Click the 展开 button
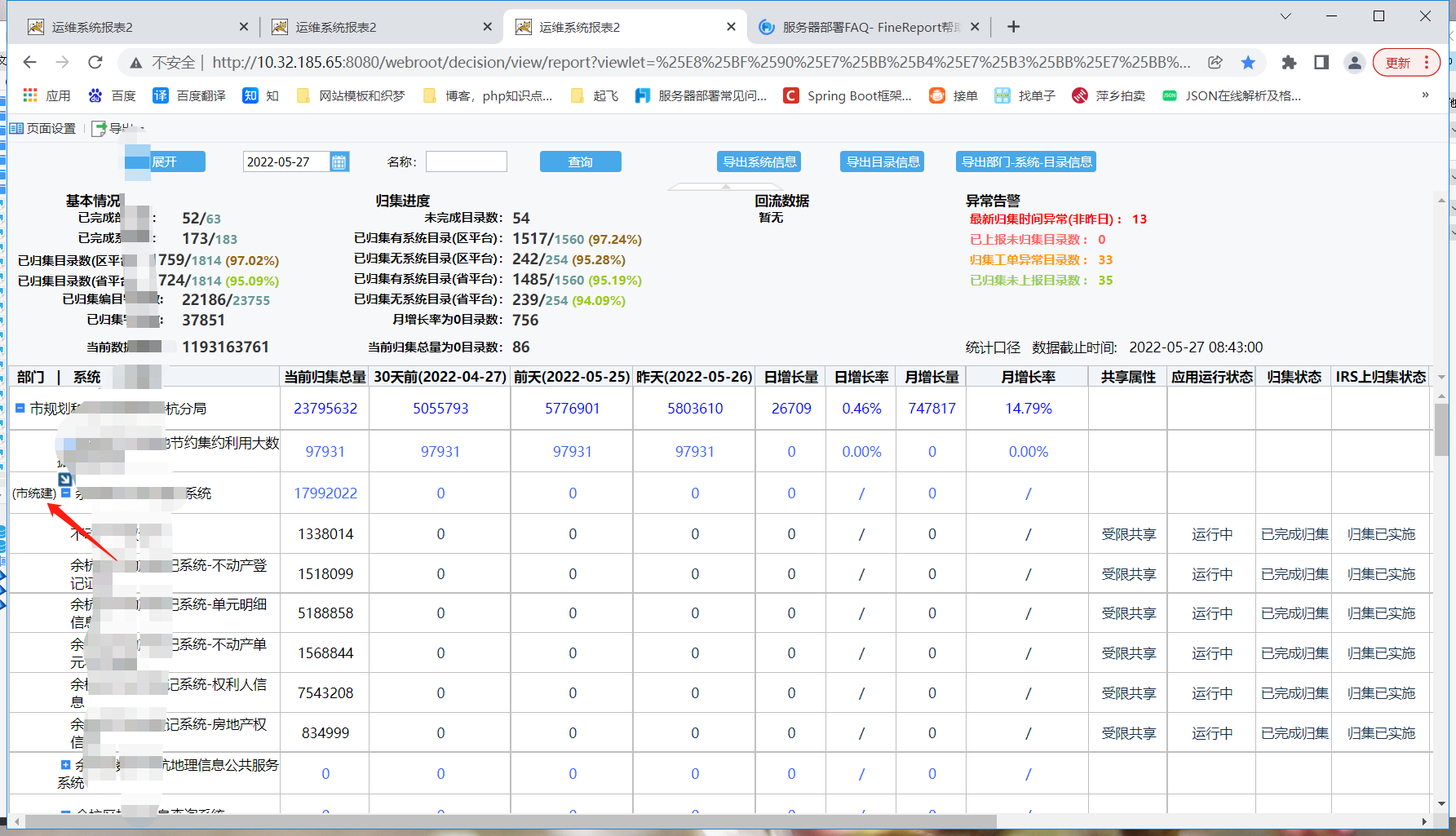This screenshot has height=836, width=1456. point(164,161)
